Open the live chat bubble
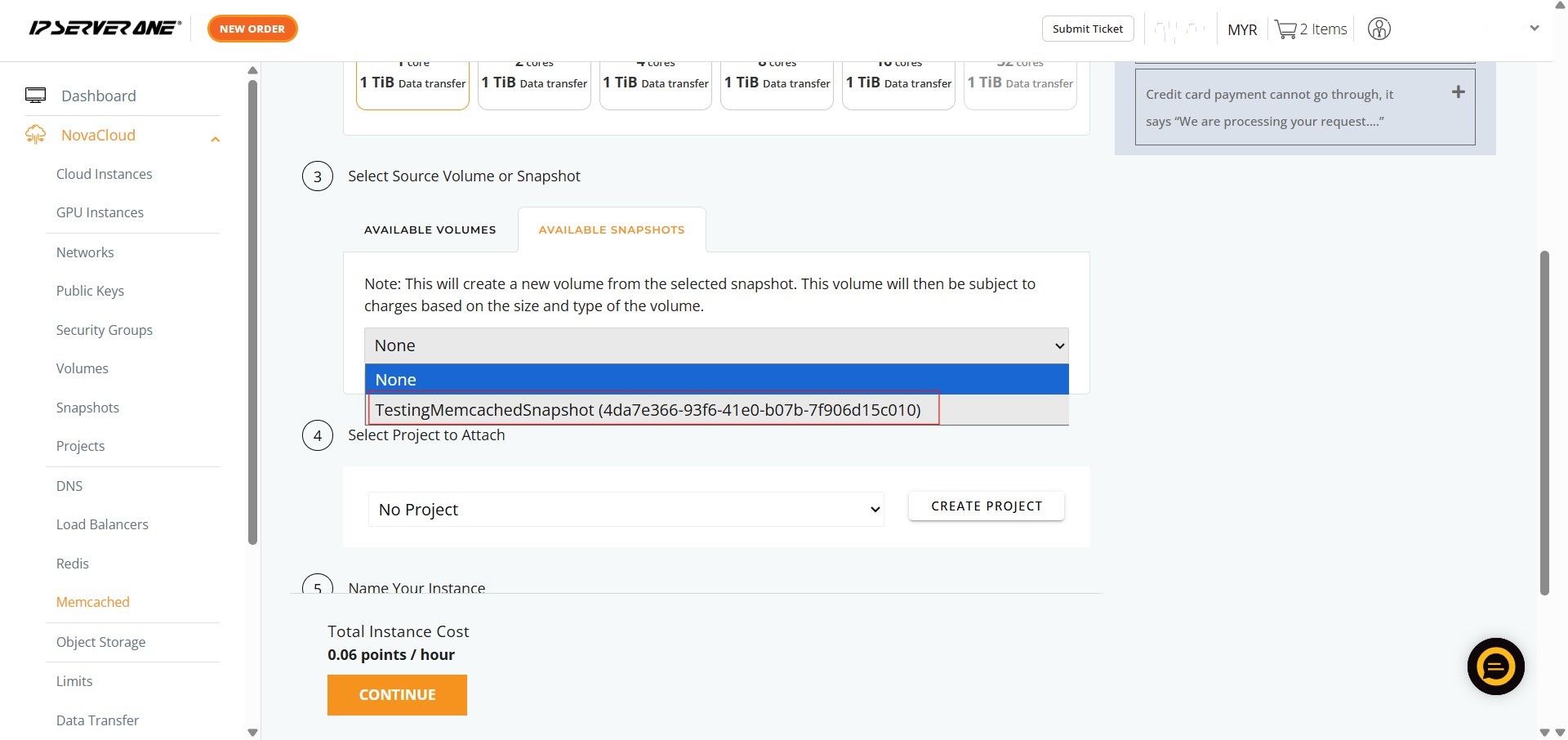1568x740 pixels. point(1495,666)
